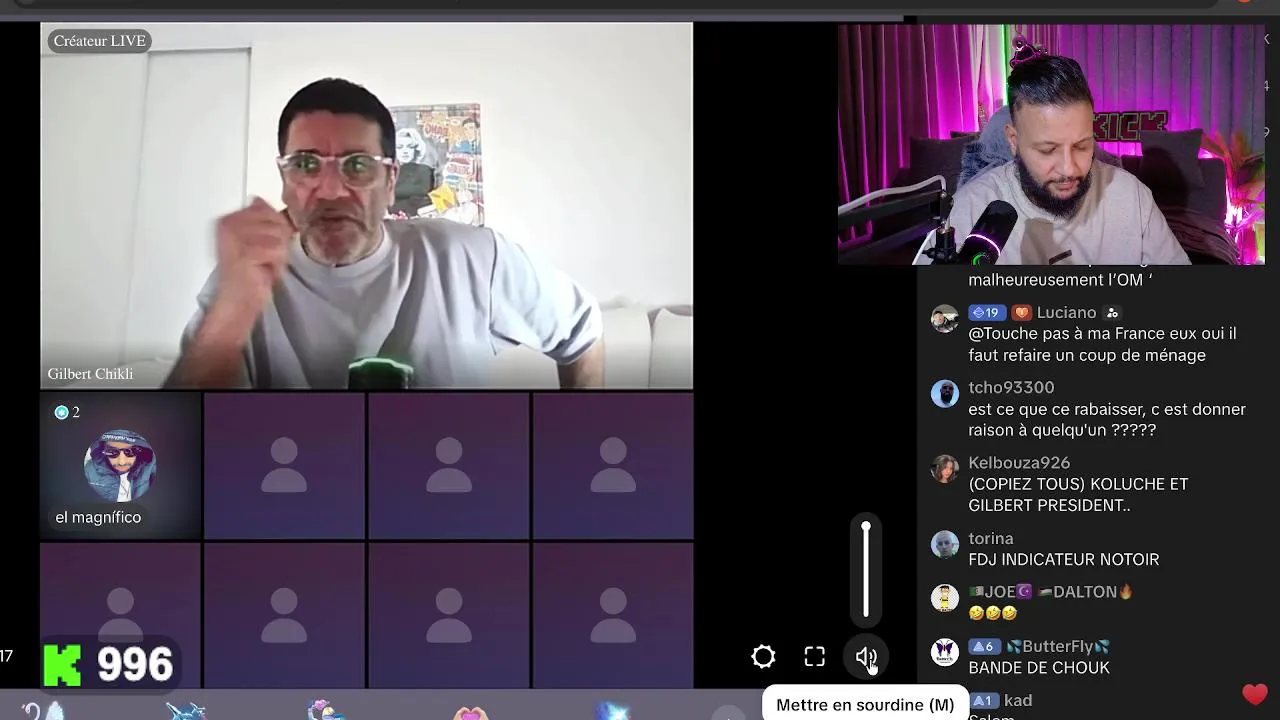Click the coin count badge above el magnífico
The width and height of the screenshot is (1280, 720).
67,412
